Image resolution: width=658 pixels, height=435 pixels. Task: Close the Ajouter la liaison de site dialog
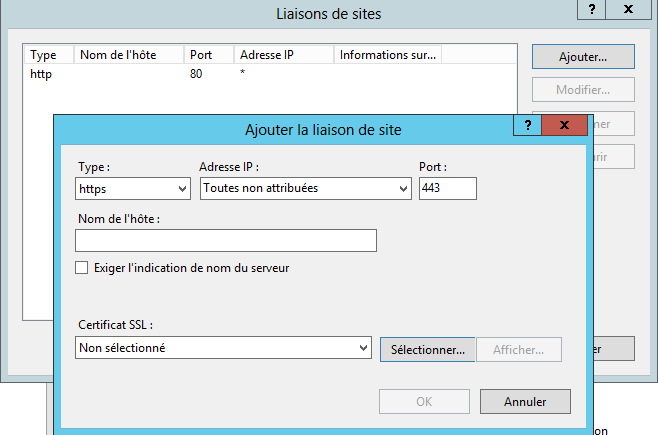click(565, 125)
